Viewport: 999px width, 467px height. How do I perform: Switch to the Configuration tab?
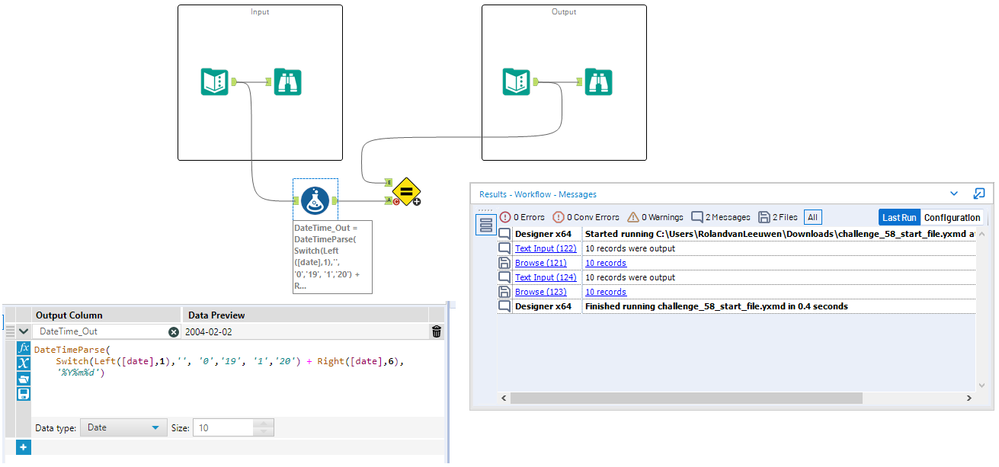point(951,217)
